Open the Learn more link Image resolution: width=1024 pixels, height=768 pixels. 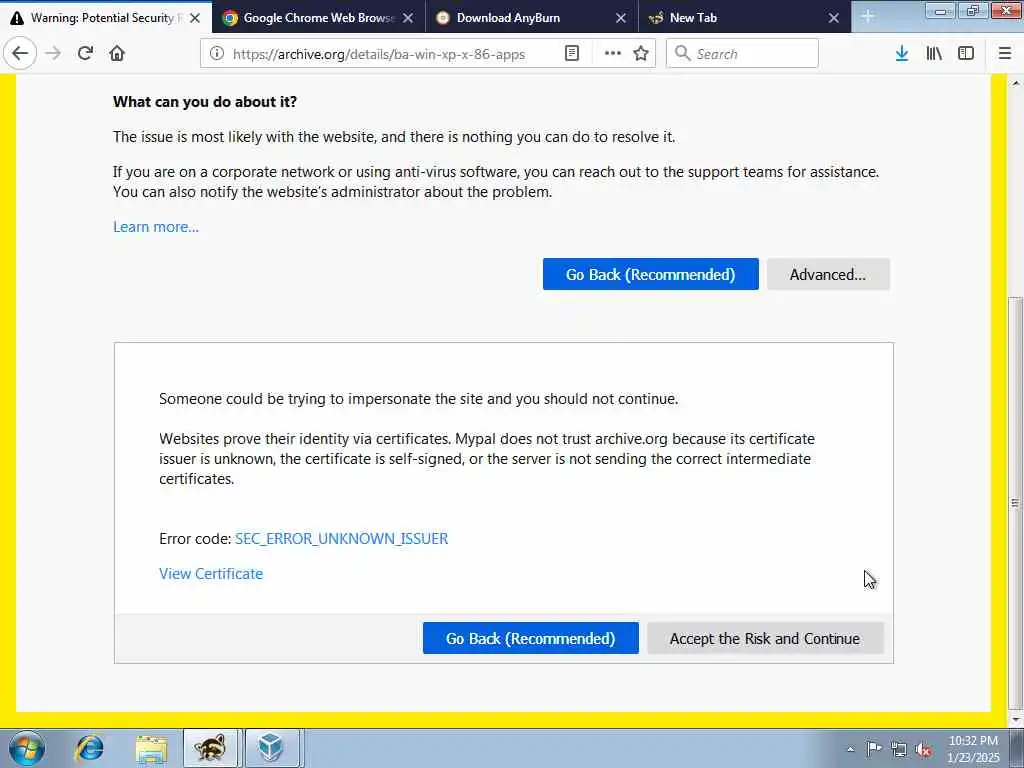tap(156, 227)
